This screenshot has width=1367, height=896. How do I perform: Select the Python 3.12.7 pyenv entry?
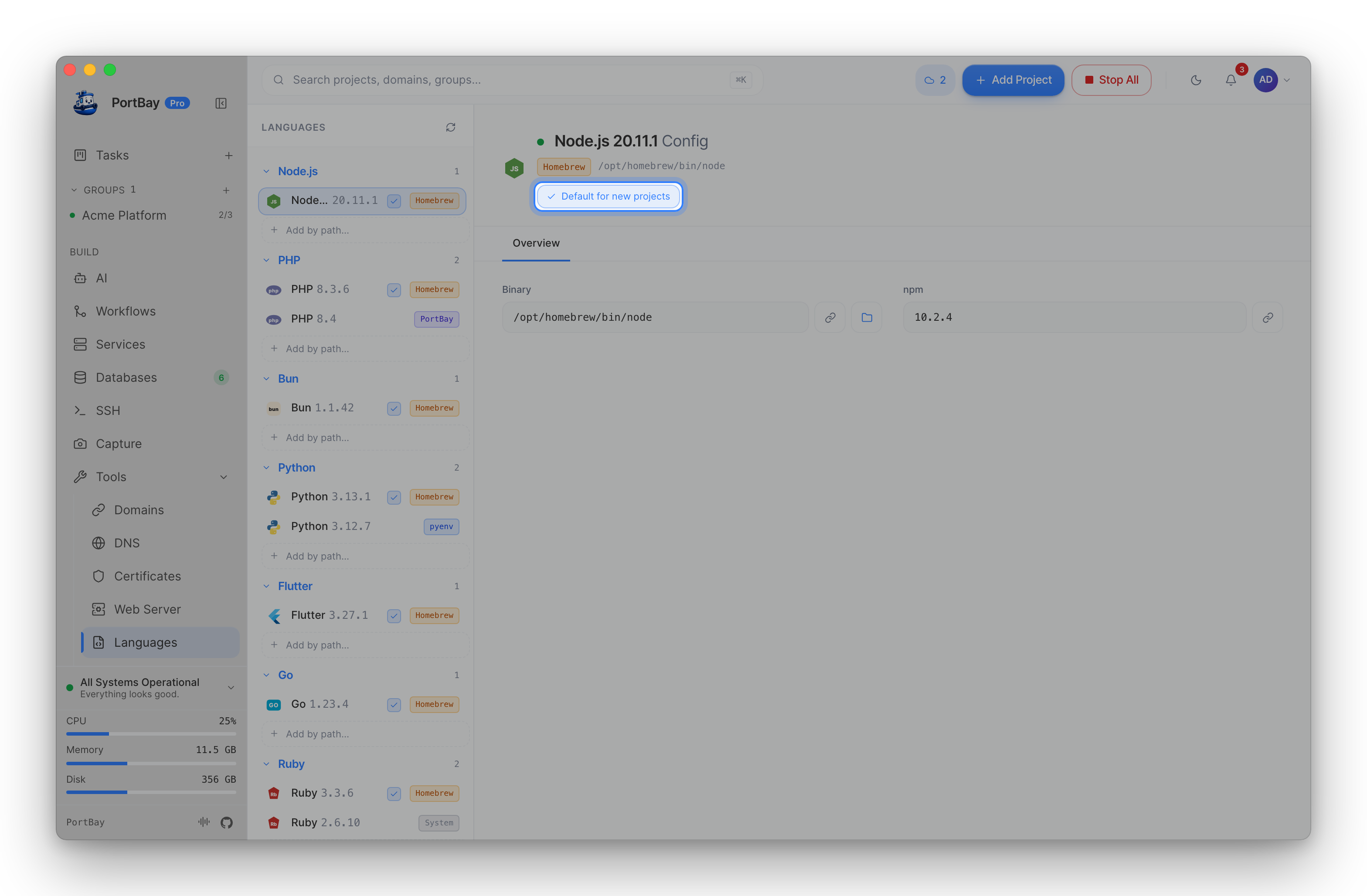362,527
